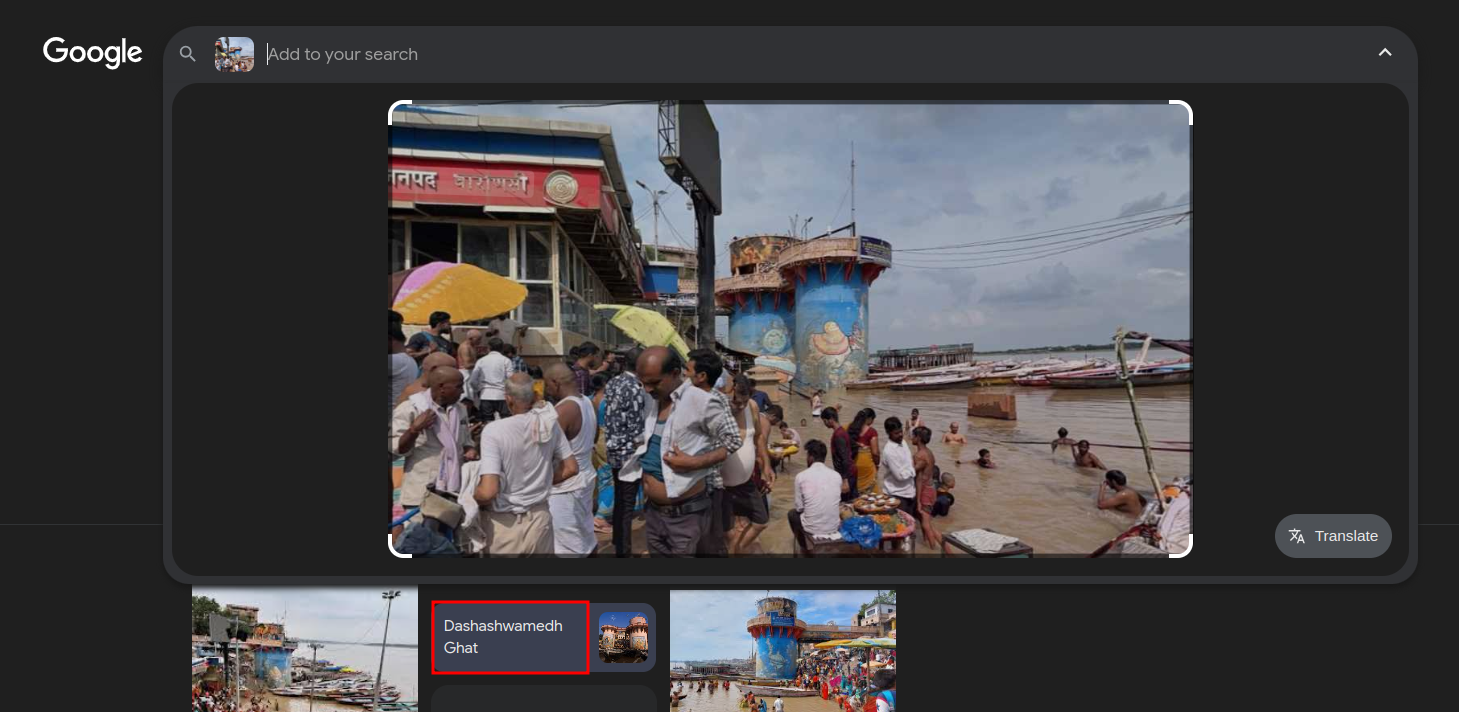Screen dimensions: 1459x712
Task: Click the yellow umbrella in the main photo
Action: pos(461,290)
